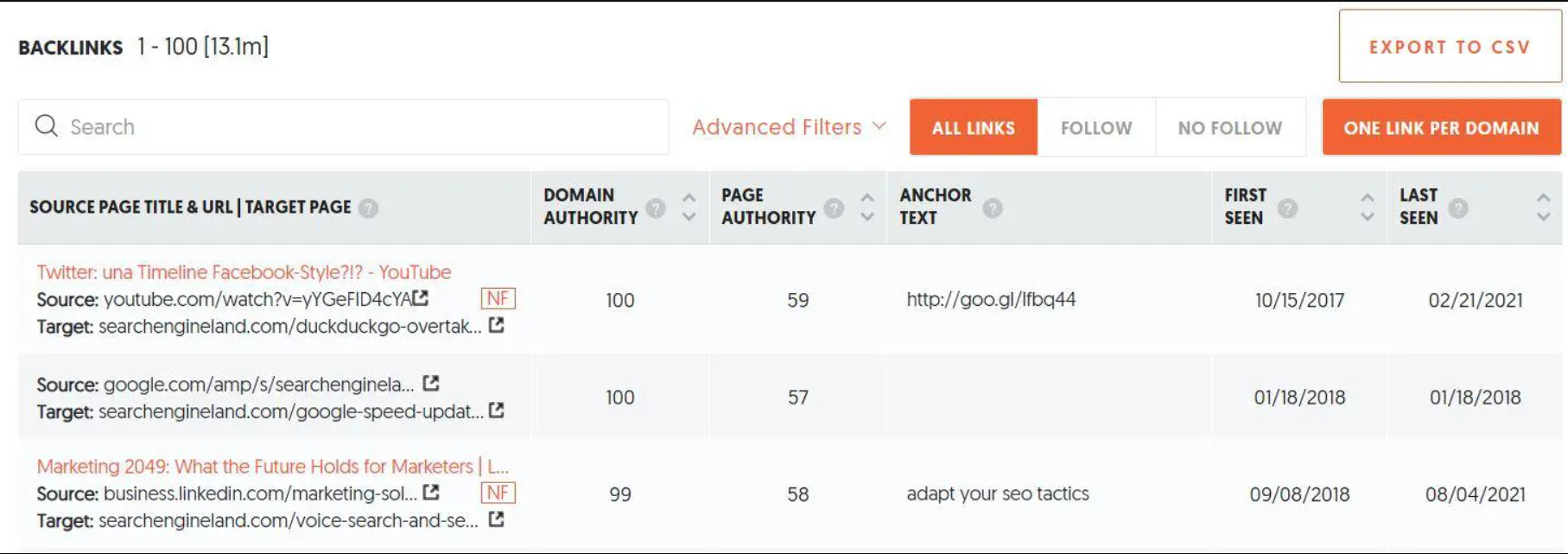The image size is (1568, 554).
Task: Click the Page Authority help icon
Action: coord(833,207)
